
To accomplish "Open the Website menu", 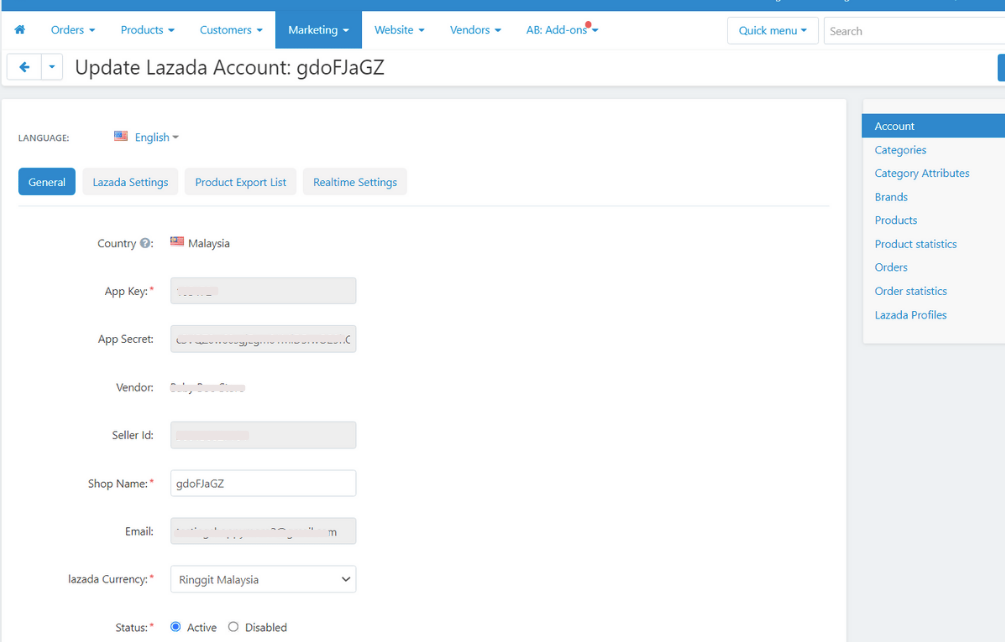I will [x=399, y=29].
